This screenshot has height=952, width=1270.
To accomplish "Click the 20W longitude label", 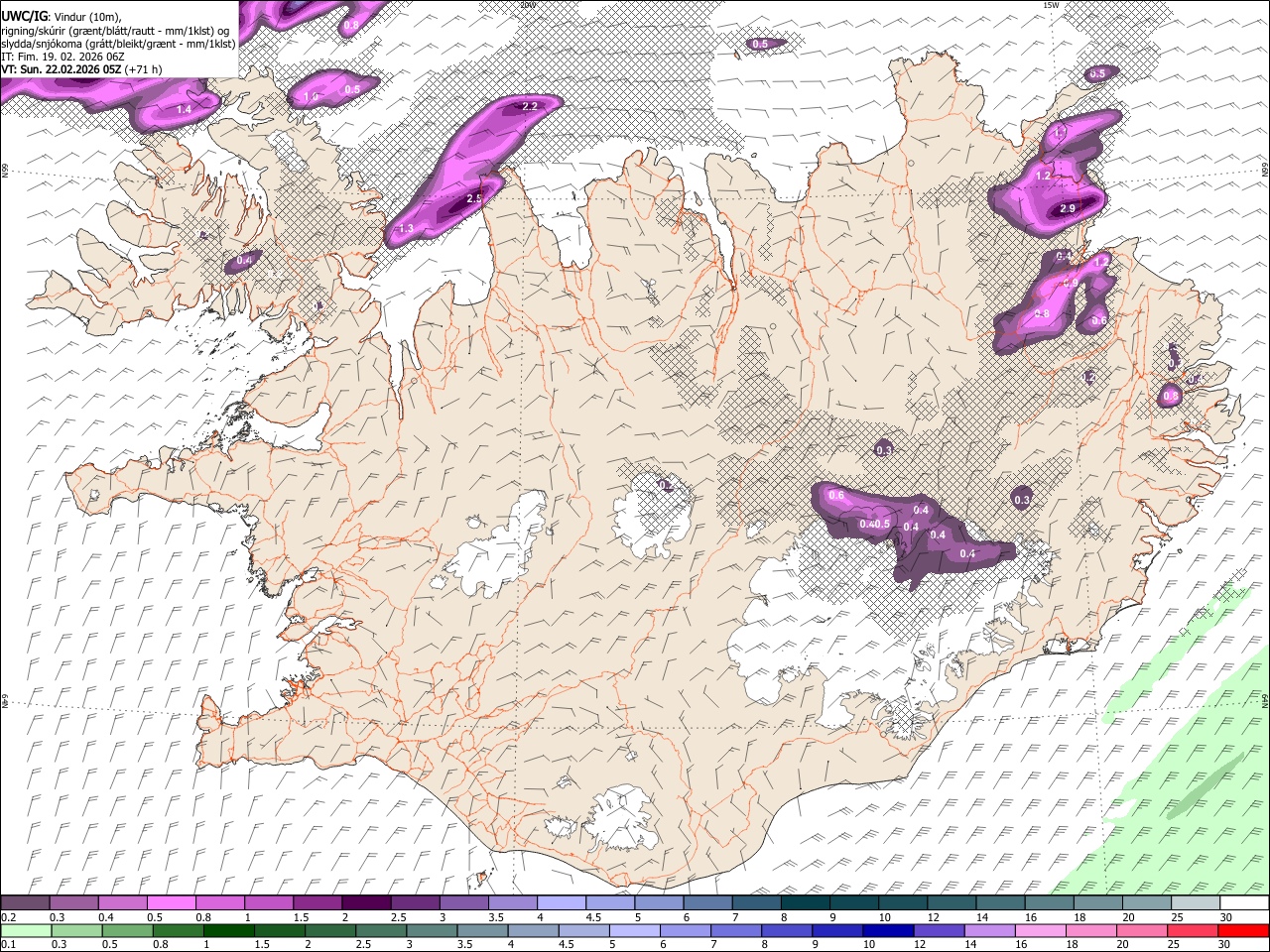I will click(x=527, y=5).
